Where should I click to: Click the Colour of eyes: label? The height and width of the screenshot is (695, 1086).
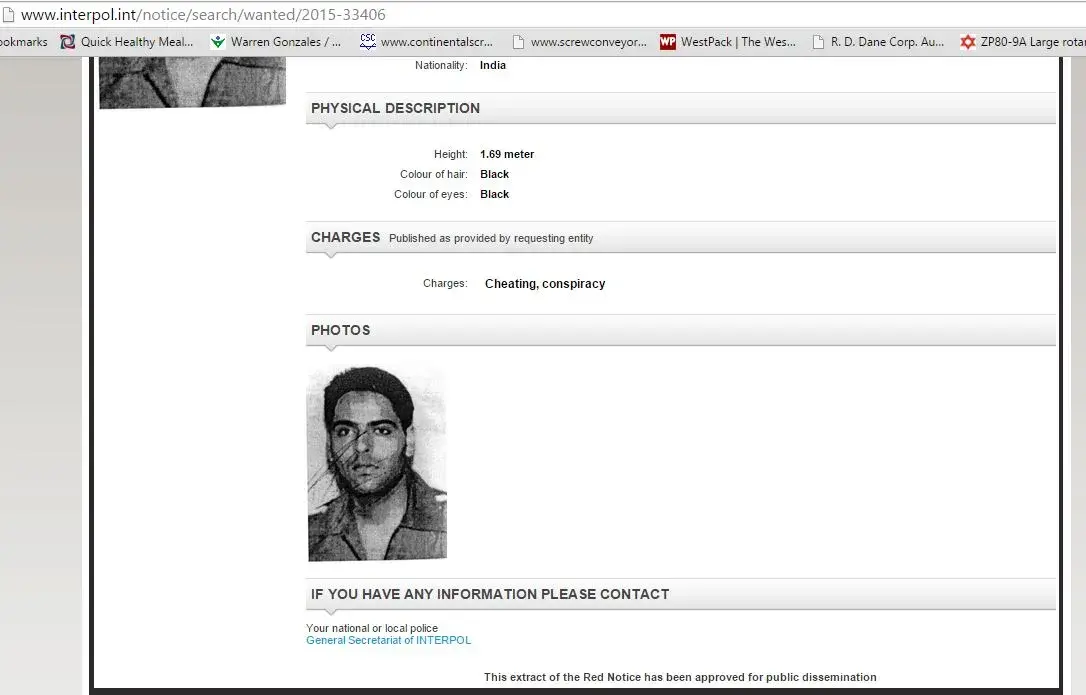431,195
